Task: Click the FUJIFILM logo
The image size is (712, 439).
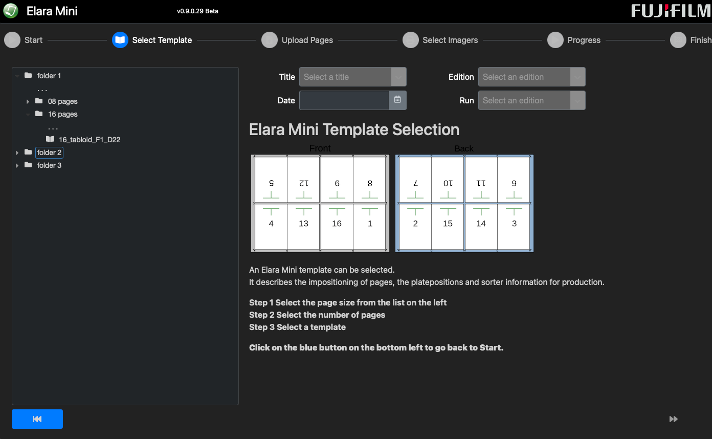Action: [x=671, y=11]
